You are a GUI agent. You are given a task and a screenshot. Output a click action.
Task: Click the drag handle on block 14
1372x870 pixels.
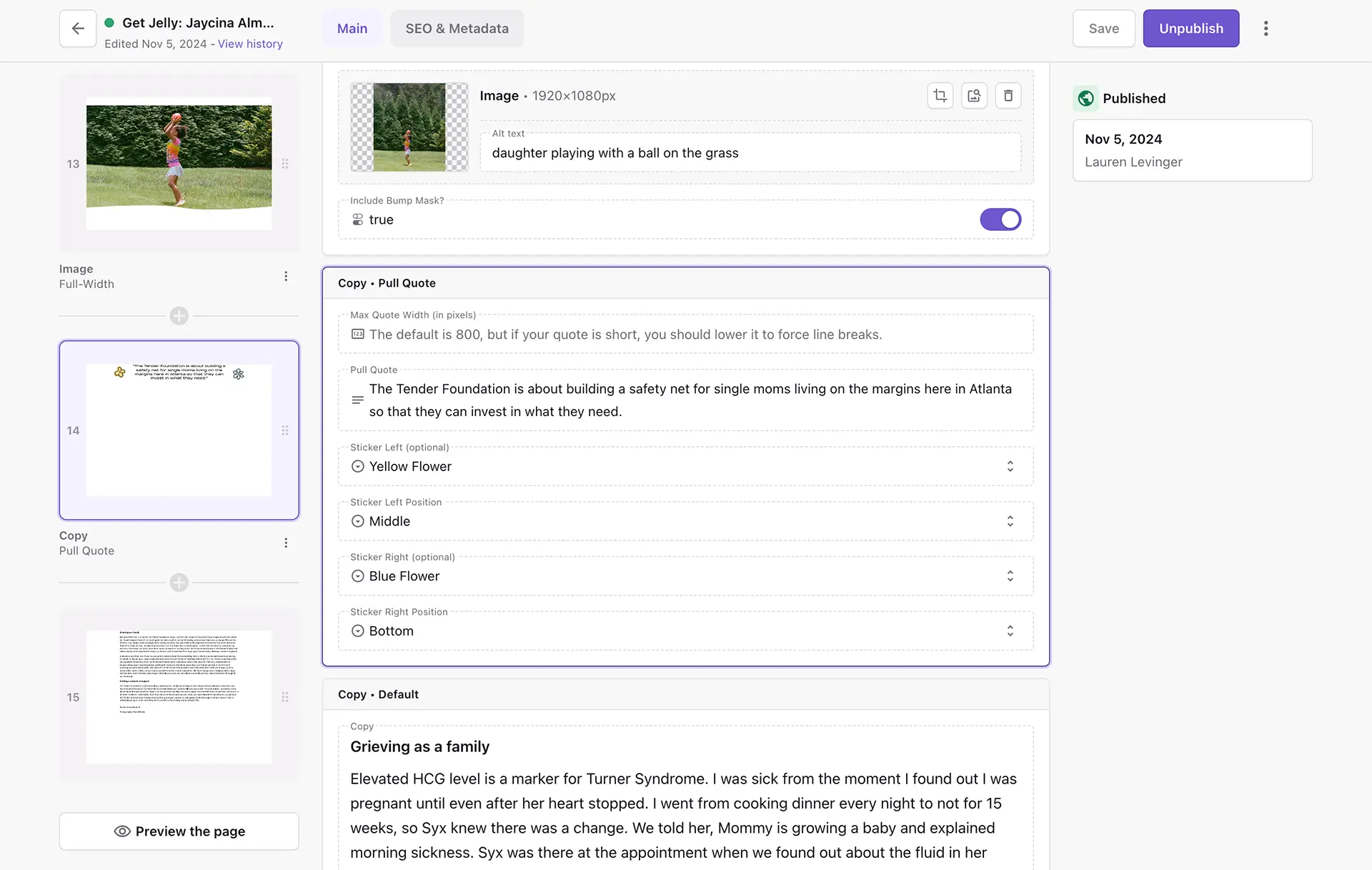click(x=285, y=430)
